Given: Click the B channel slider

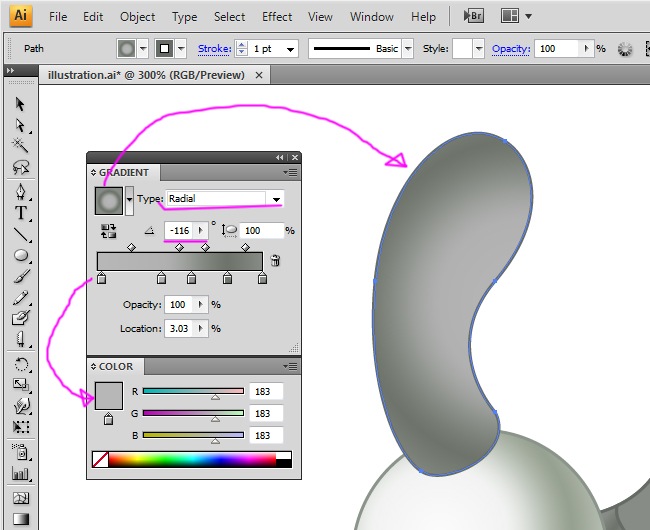Looking at the screenshot, I should click(193, 435).
